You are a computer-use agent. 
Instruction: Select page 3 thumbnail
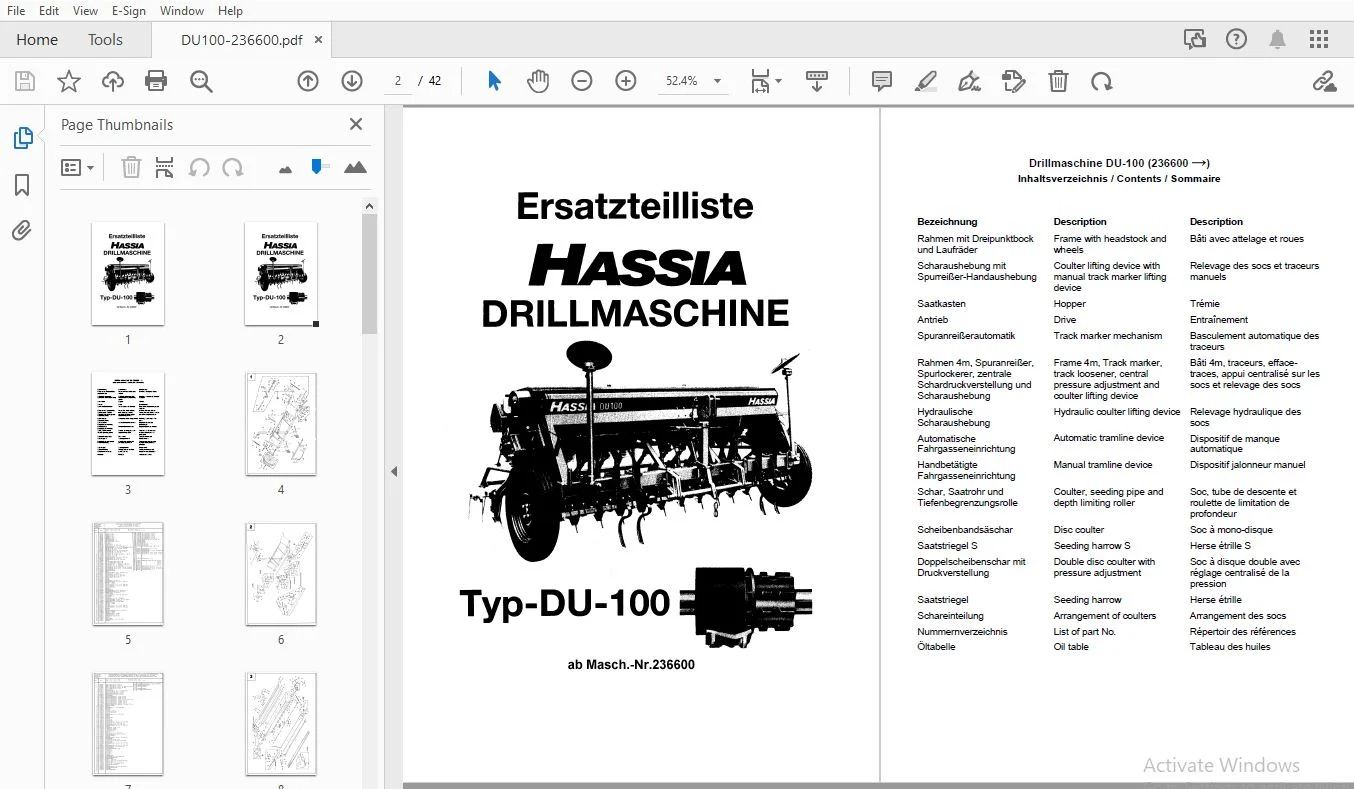coord(128,424)
